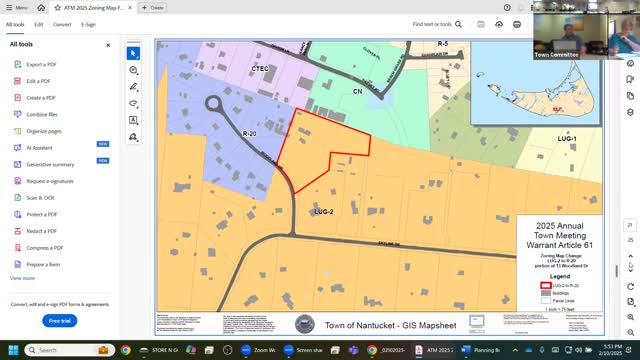Open Microsoft Teams taskbar icon
The image size is (640, 360).
click(353, 350)
